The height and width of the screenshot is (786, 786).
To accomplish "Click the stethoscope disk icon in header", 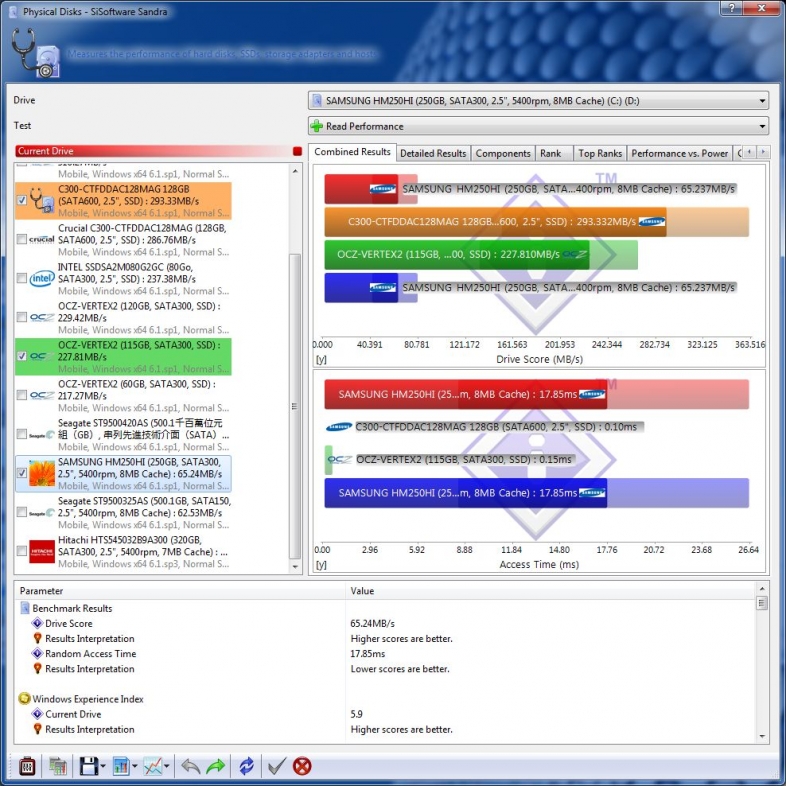I will [35, 53].
